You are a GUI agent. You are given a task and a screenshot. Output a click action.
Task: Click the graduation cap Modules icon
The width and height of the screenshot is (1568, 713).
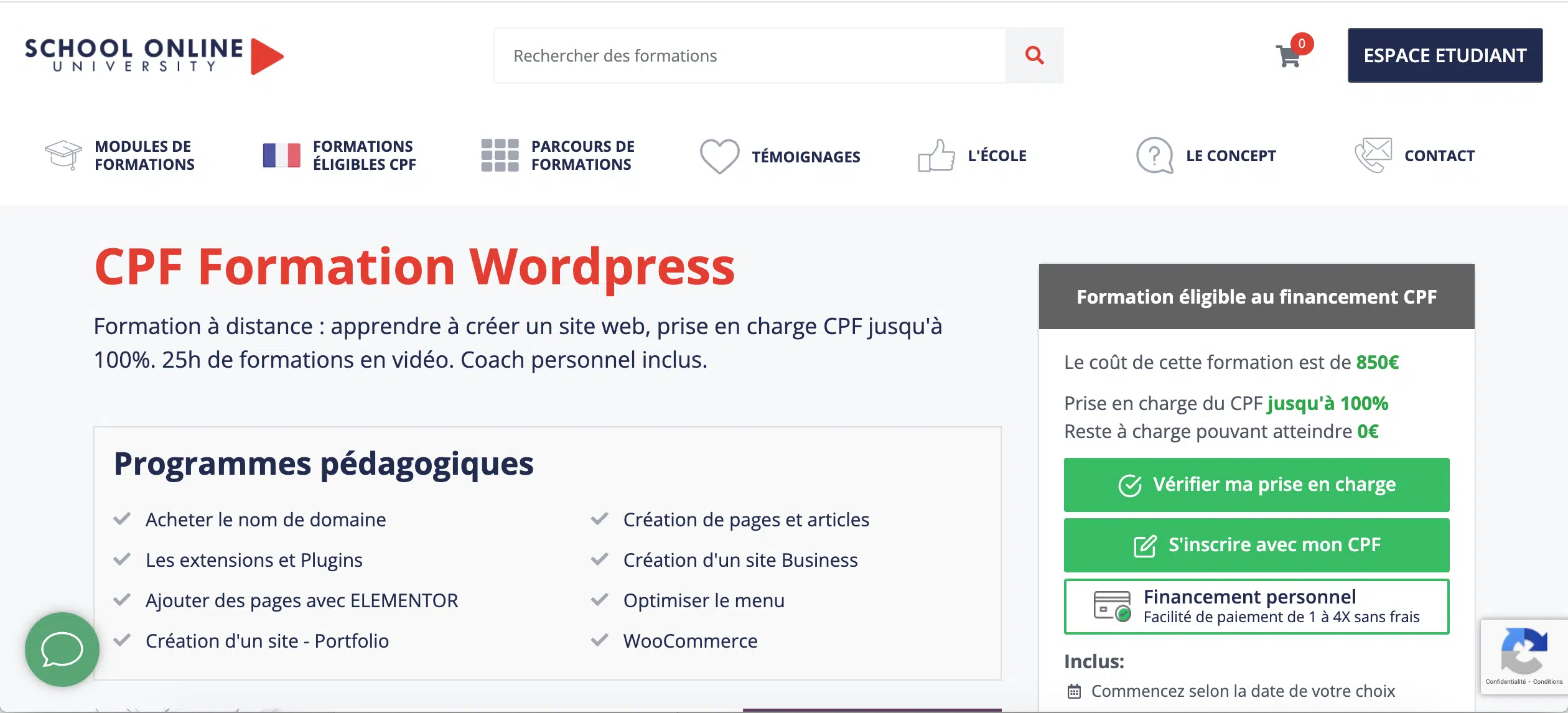(63, 155)
